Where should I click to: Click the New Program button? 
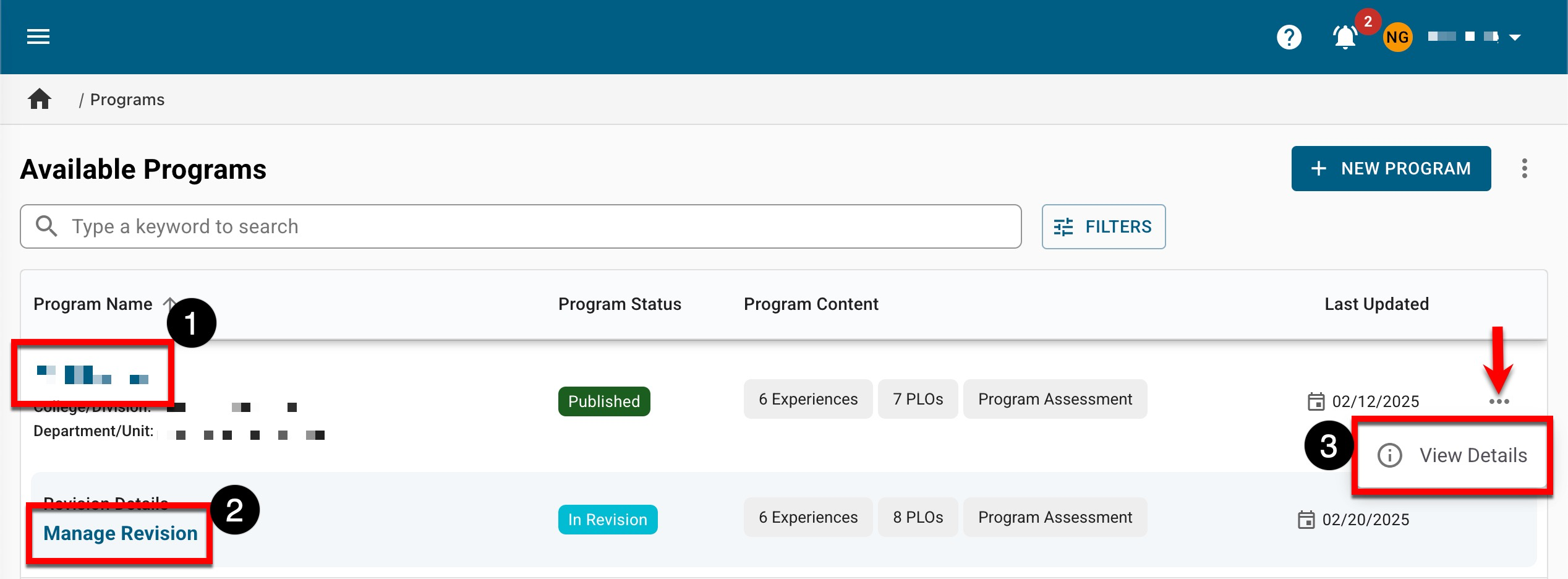pyautogui.click(x=1391, y=168)
